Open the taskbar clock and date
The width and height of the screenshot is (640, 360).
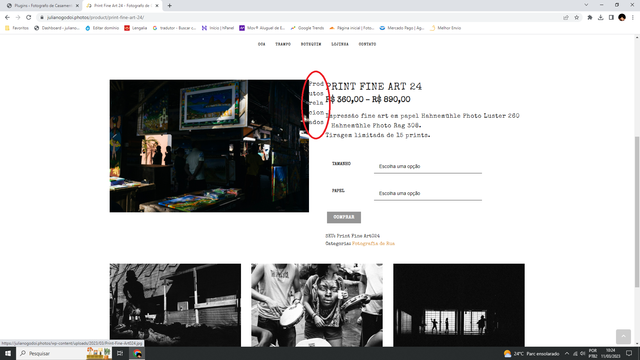[x=611, y=353]
